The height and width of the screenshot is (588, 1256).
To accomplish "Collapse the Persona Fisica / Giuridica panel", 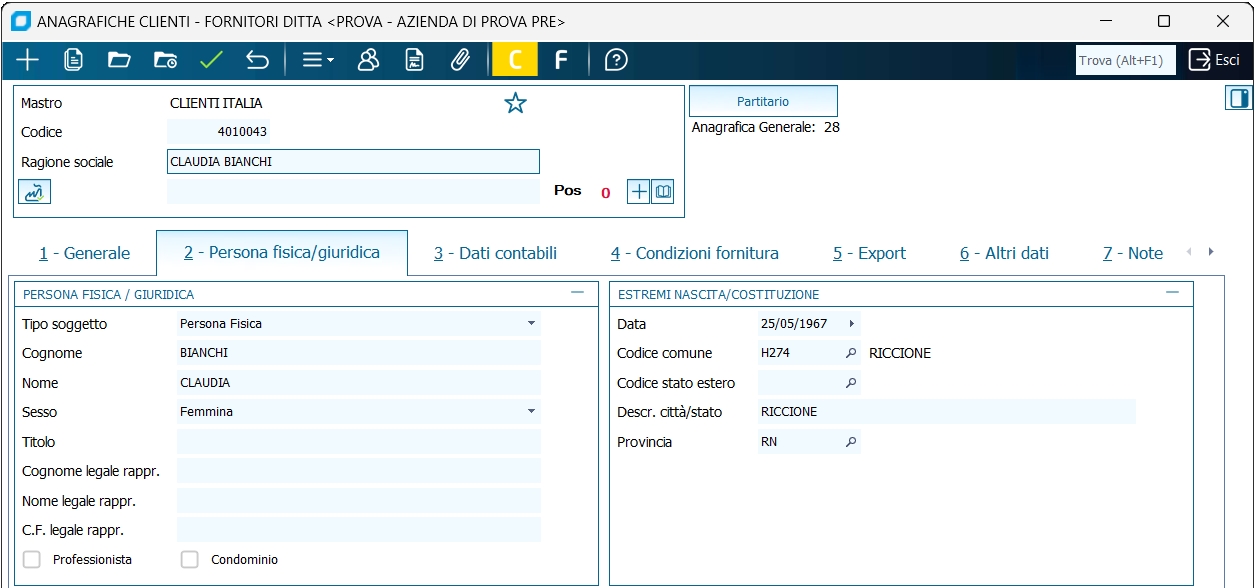I will tap(577, 293).
